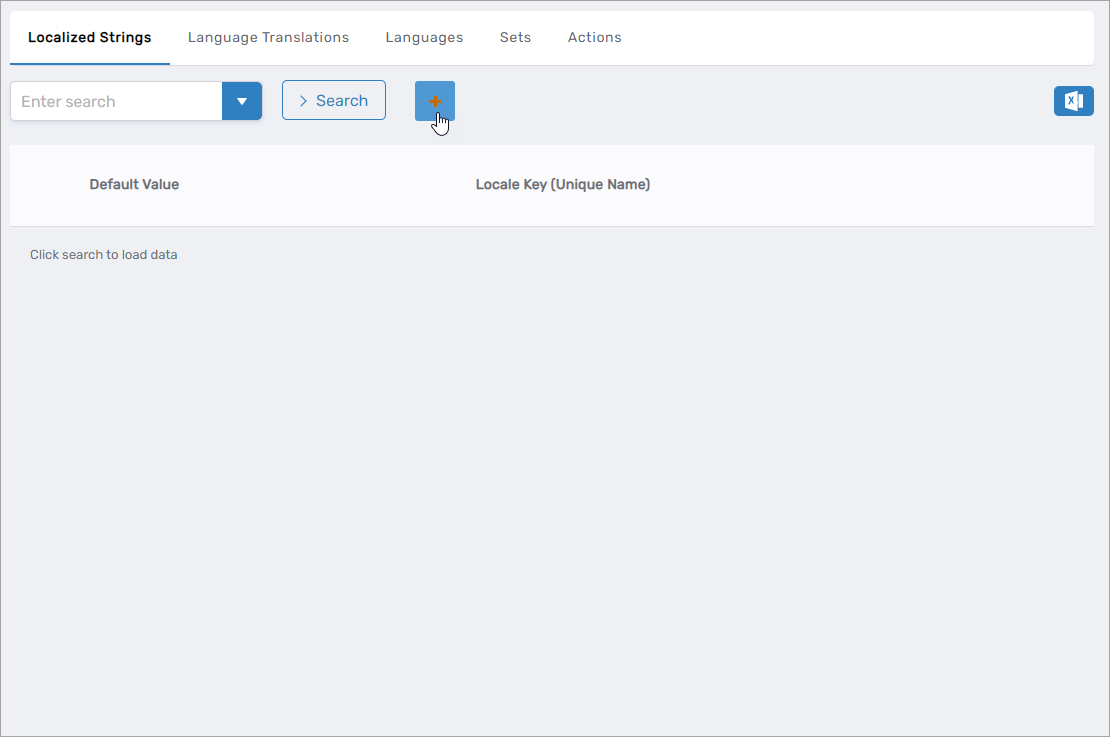The width and height of the screenshot is (1110, 737).
Task: Switch to the Language Translations tab
Action: click(x=268, y=37)
